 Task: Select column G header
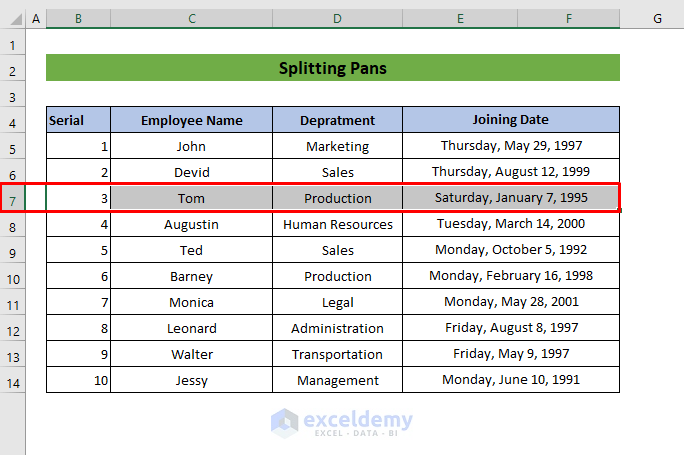click(x=658, y=19)
